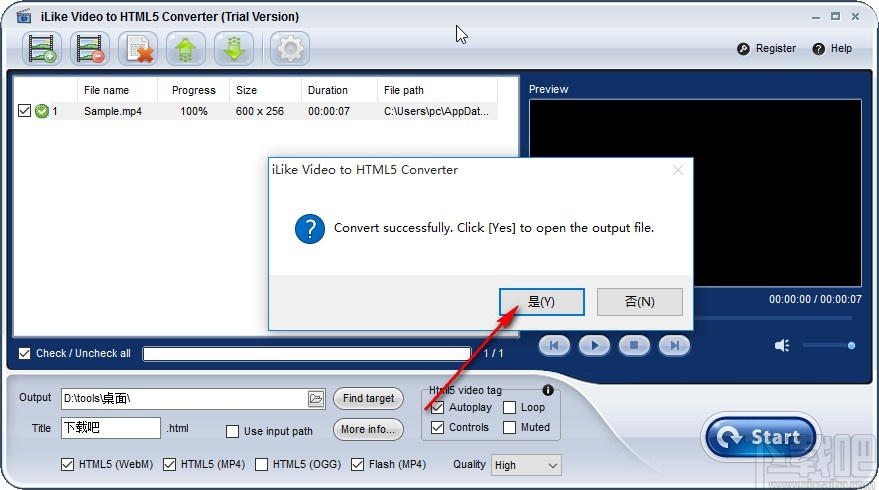This screenshot has width=879, height=490.
Task: Close the conversion success dialog
Action: pos(678,170)
